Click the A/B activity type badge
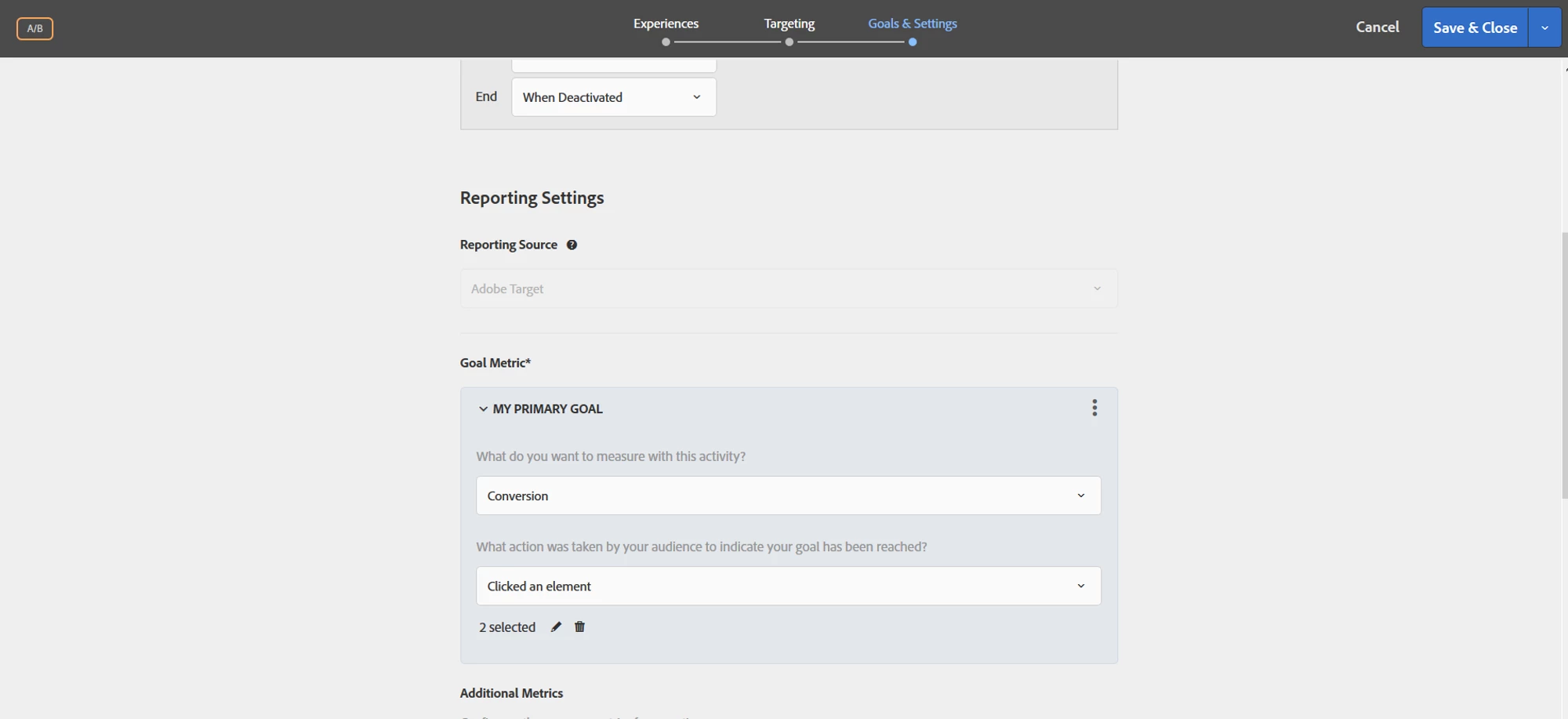Image resolution: width=1568 pixels, height=719 pixels. tap(34, 28)
